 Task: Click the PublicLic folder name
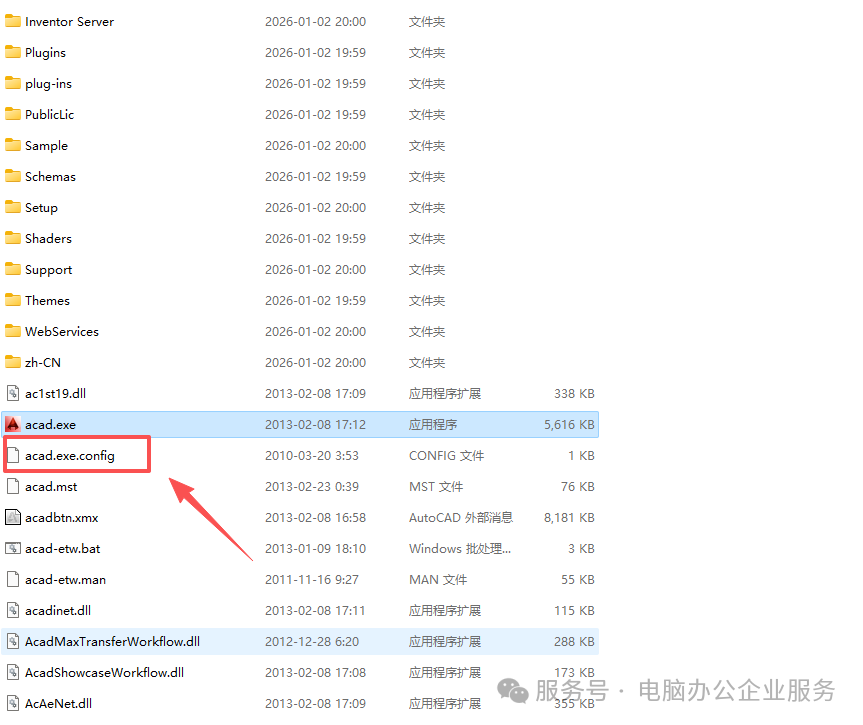pyautogui.click(x=49, y=114)
